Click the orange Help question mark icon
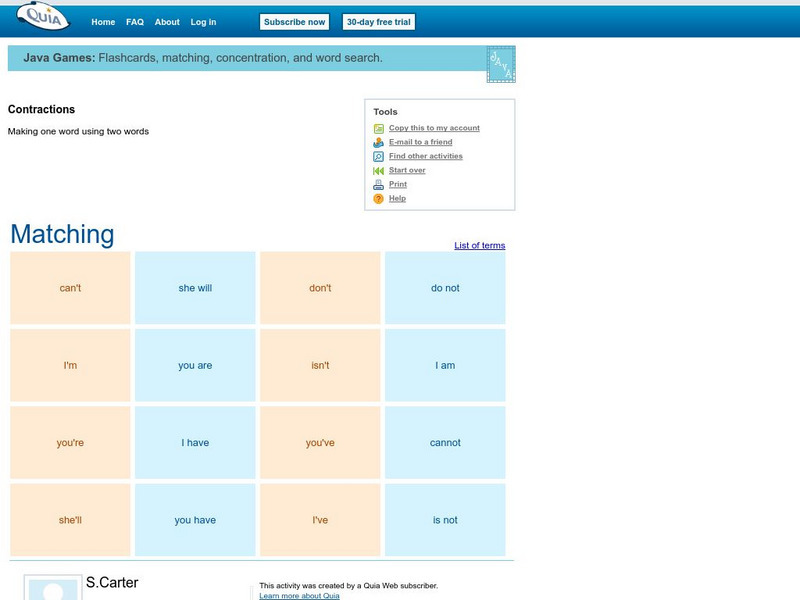The height and width of the screenshot is (600, 800). click(x=378, y=198)
